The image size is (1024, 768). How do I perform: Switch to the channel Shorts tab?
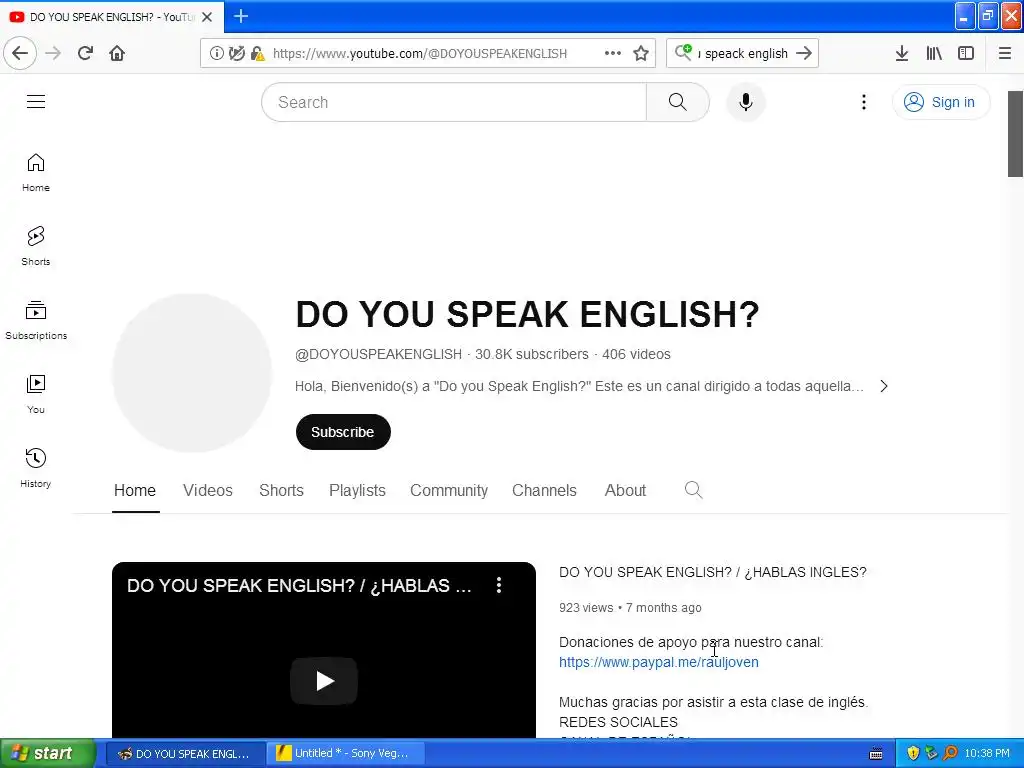point(281,490)
